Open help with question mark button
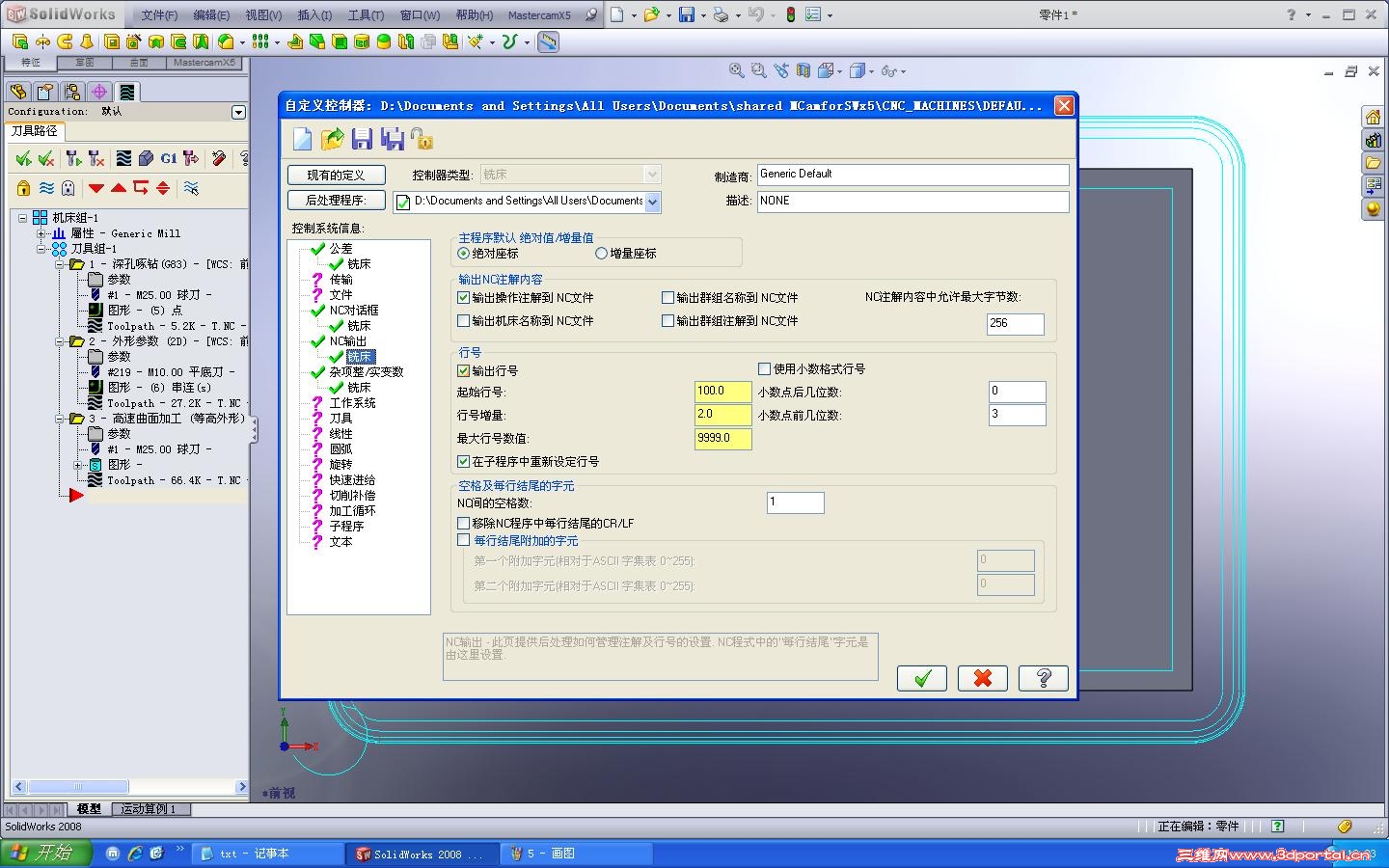The width and height of the screenshot is (1389, 868). click(1044, 678)
